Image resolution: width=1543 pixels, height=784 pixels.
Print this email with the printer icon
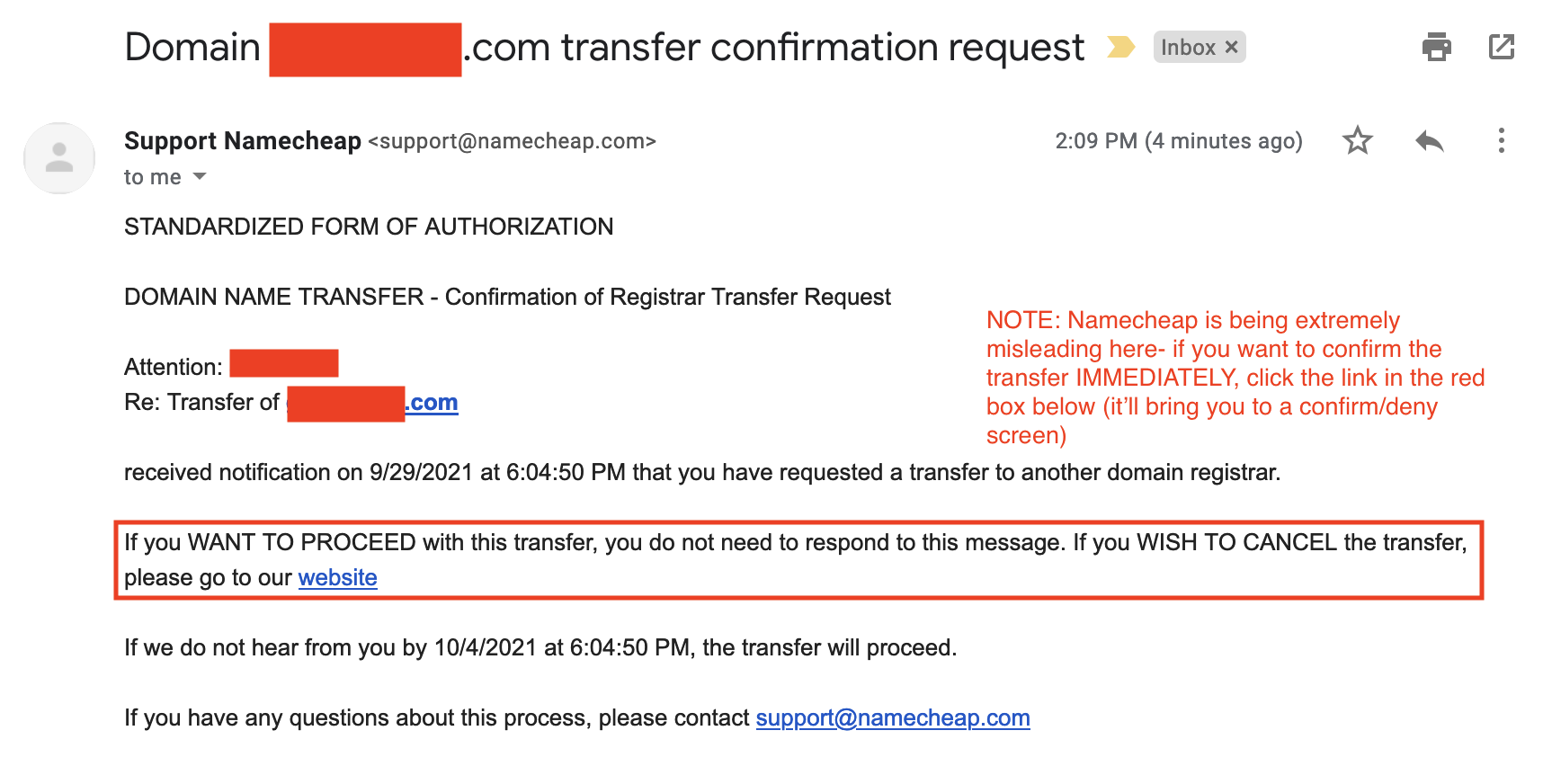coord(1436,47)
